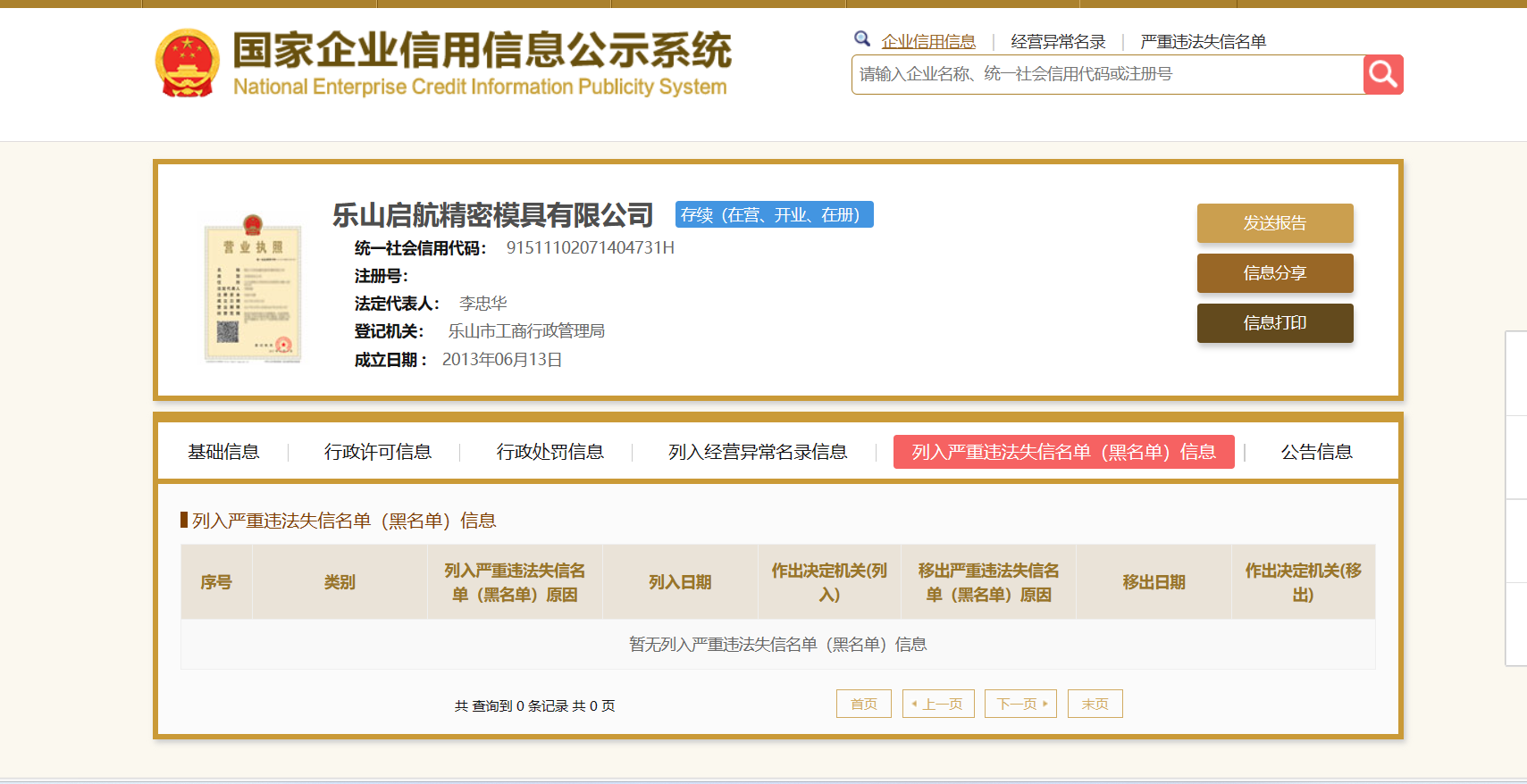Screen dimensions: 1527x784
Task: Click the company name 乐山启航精密模具有限公司
Action: [493, 215]
